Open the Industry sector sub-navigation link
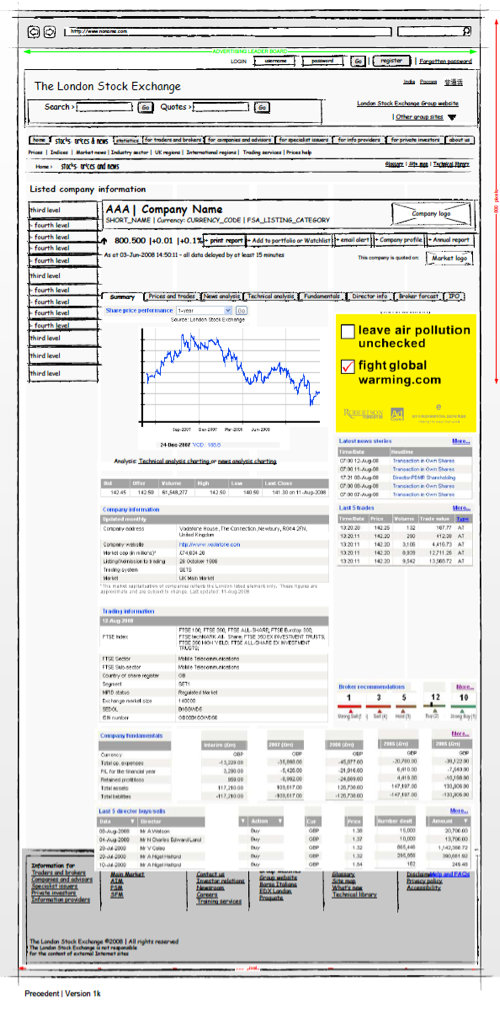Screen dimensions: 500x1009 [x=130, y=153]
